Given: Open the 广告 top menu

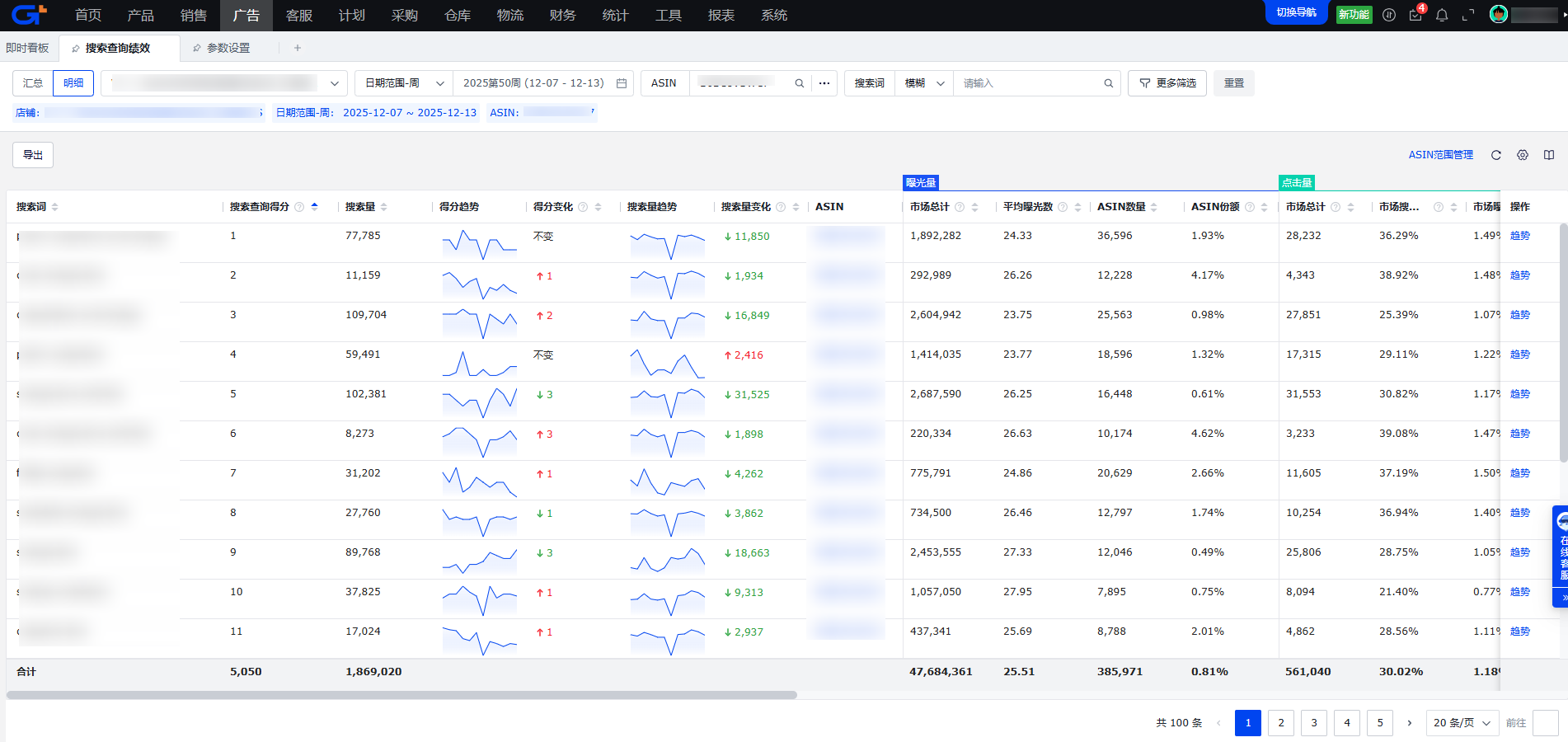Looking at the screenshot, I should 246,15.
